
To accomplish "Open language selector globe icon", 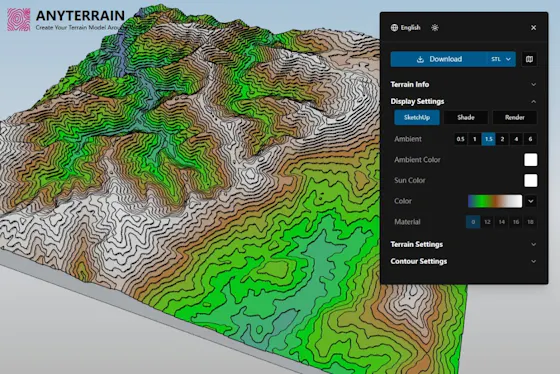I will click(x=394, y=28).
